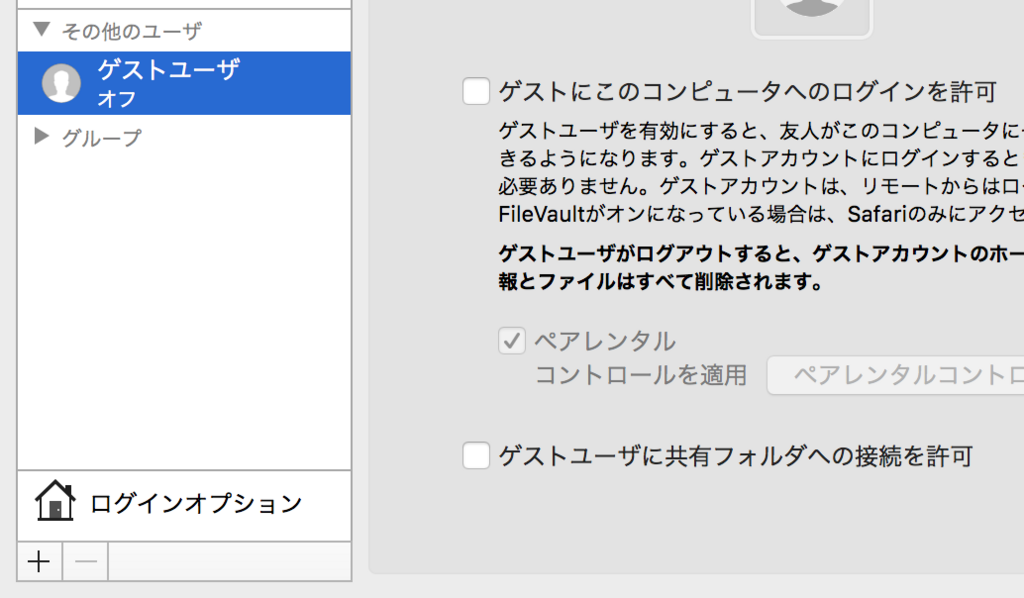The width and height of the screenshot is (1024, 598).
Task: Enable ゲストユーザに共有フォルダへの接続を許可 checkbox
Action: click(x=476, y=455)
